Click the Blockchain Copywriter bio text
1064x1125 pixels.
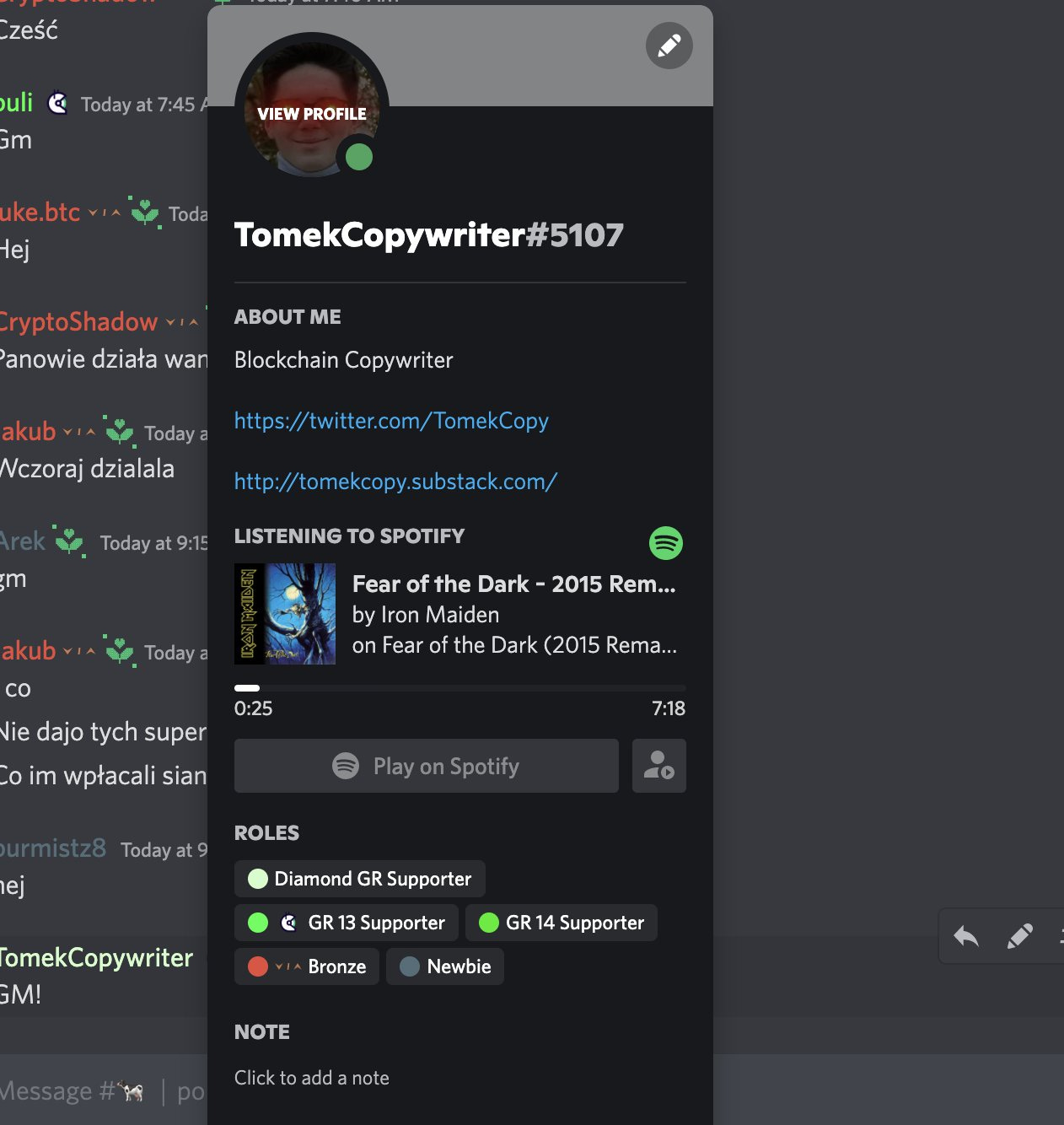pyautogui.click(x=344, y=360)
